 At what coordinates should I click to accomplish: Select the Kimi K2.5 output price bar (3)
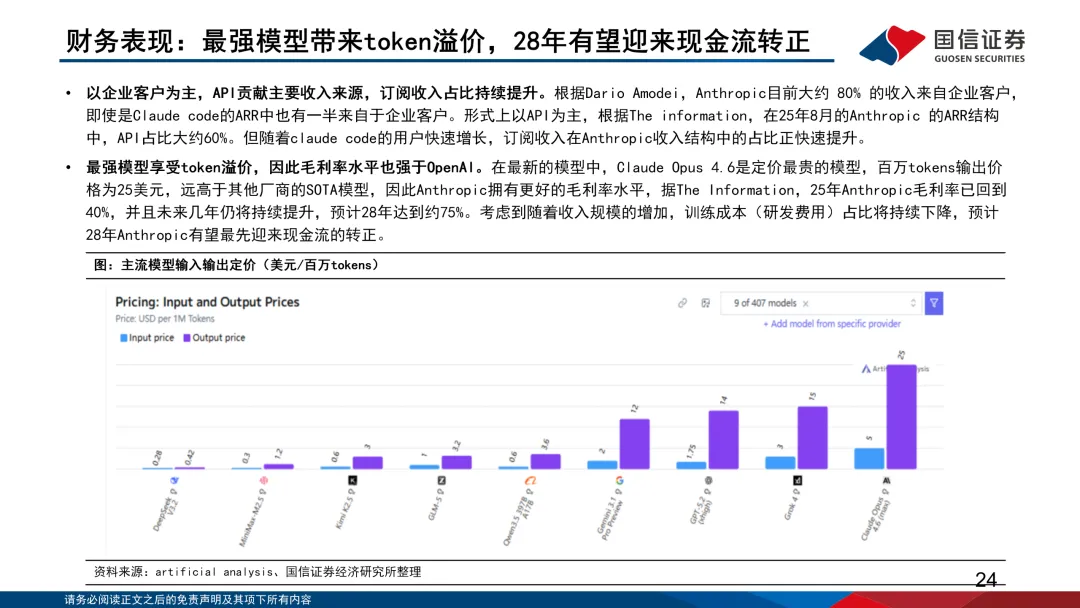pos(368,463)
